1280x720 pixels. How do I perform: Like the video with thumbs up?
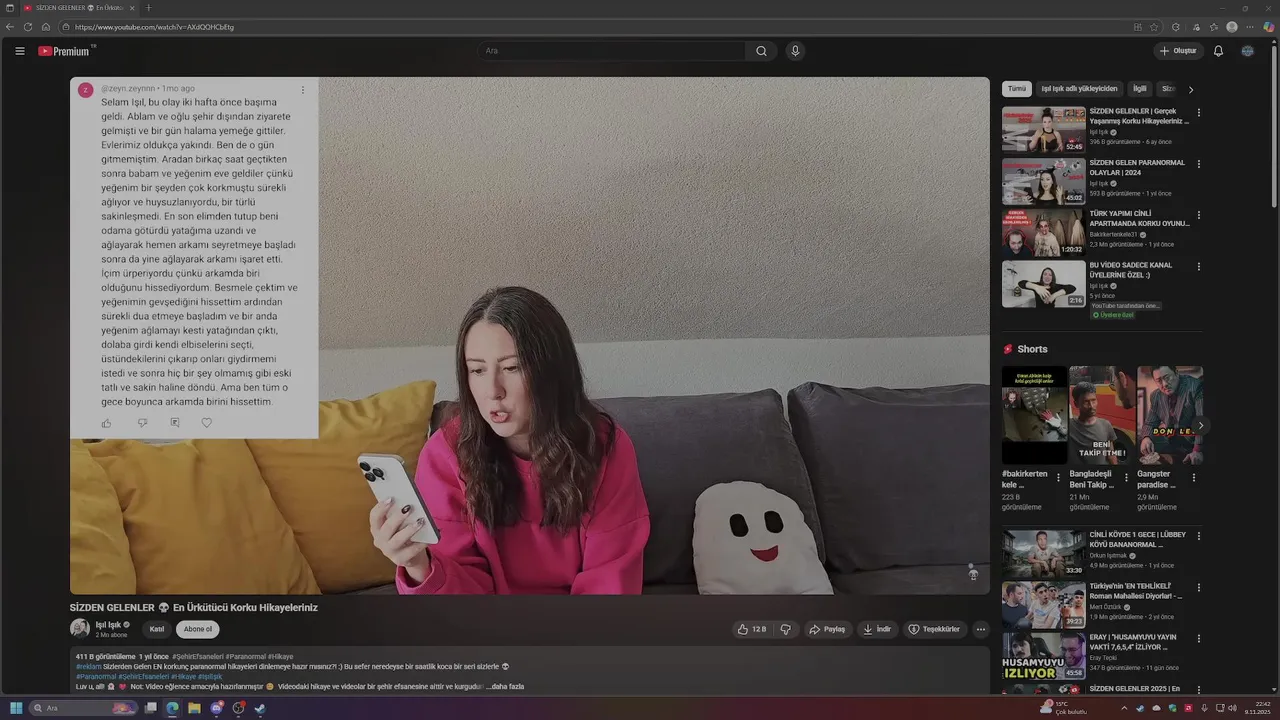coord(752,629)
